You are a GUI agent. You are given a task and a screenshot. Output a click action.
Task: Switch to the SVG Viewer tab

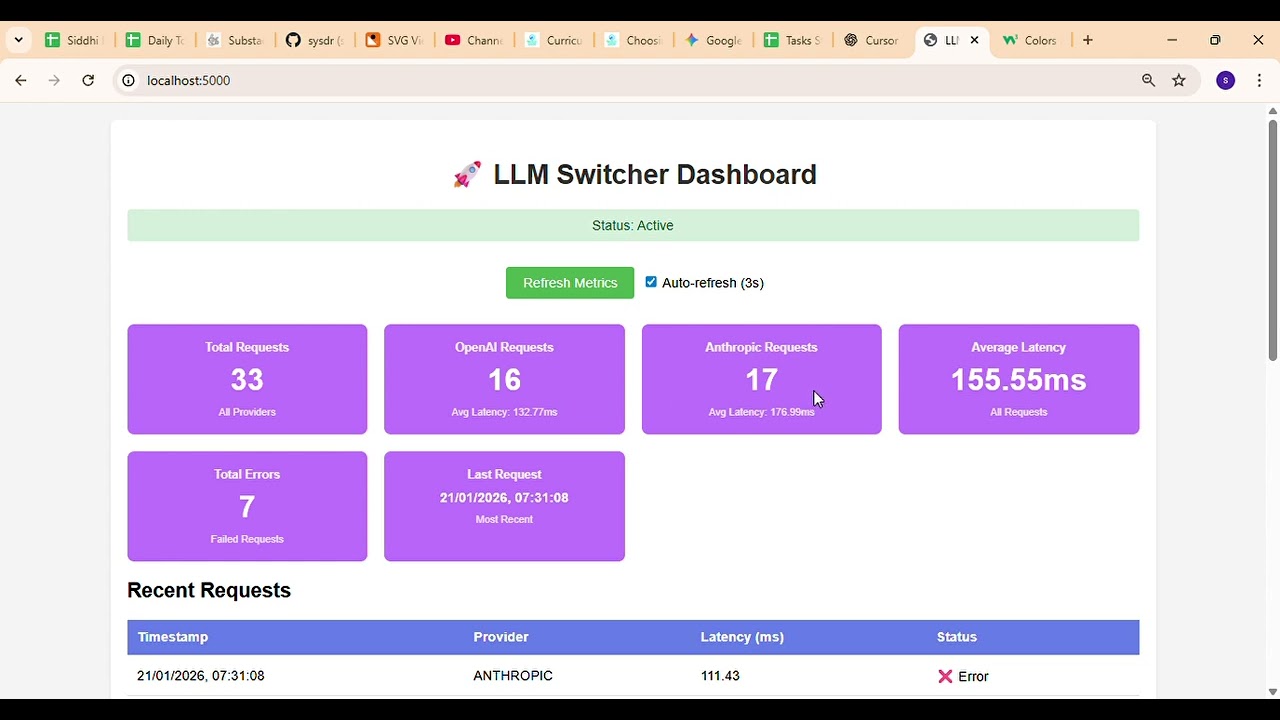395,40
